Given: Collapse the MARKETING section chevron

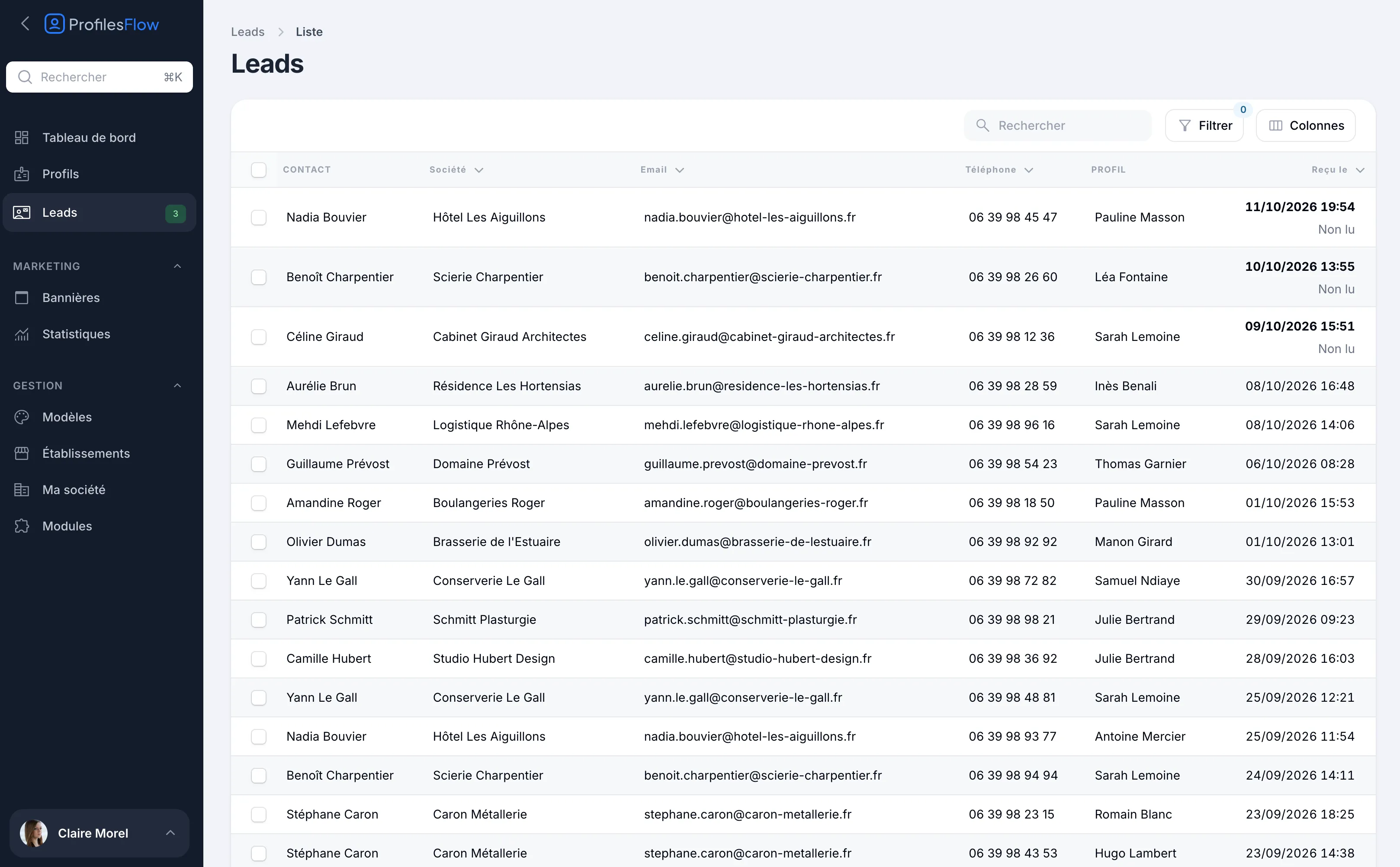Looking at the screenshot, I should 177,266.
